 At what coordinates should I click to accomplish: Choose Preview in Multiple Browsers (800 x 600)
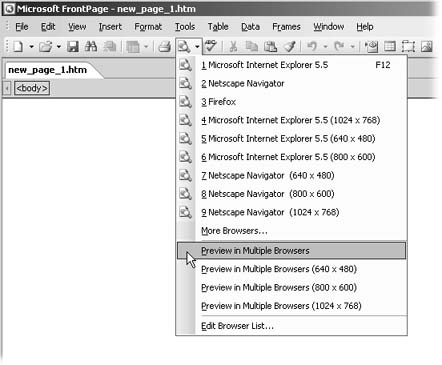pos(291,287)
